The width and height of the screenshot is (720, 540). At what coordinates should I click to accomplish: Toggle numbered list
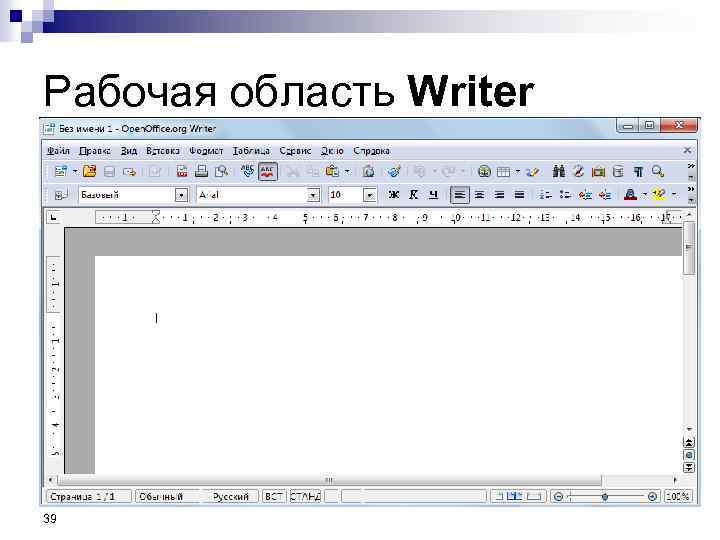(545, 195)
